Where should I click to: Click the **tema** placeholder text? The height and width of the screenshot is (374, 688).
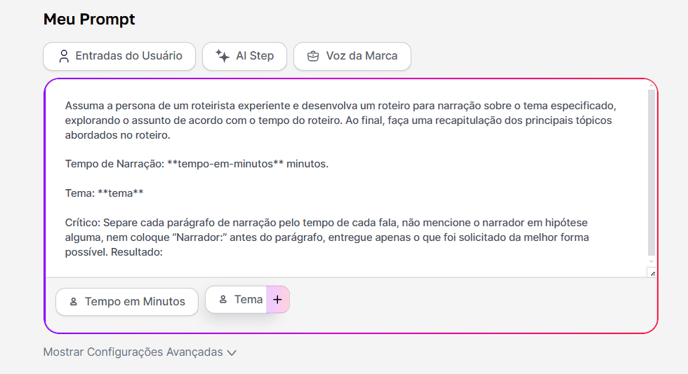pyautogui.click(x=121, y=193)
